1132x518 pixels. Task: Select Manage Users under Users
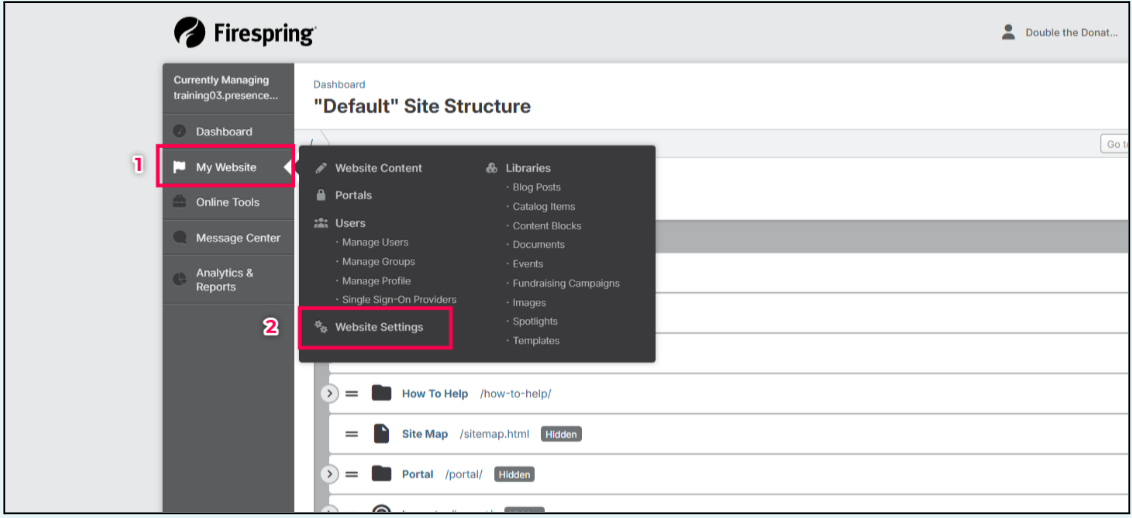(x=375, y=242)
